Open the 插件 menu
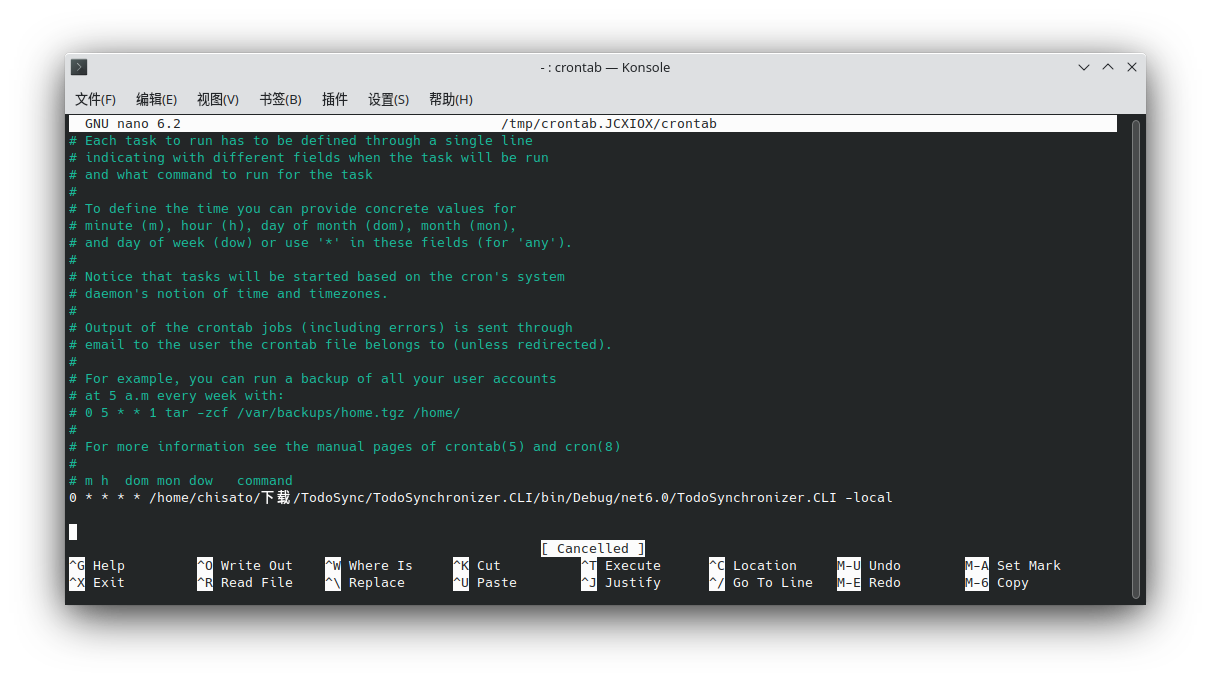 click(335, 99)
